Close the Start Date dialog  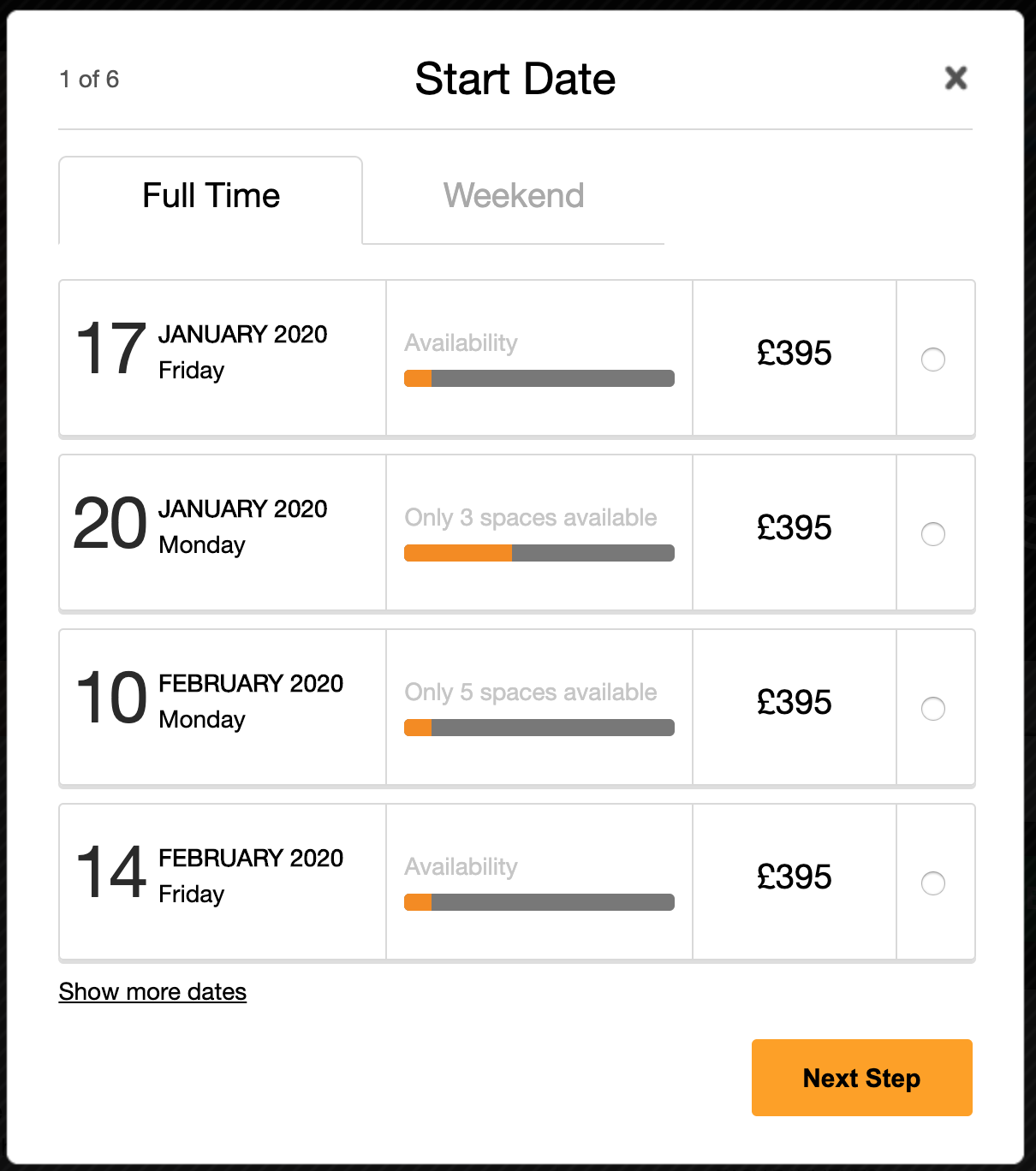point(956,78)
